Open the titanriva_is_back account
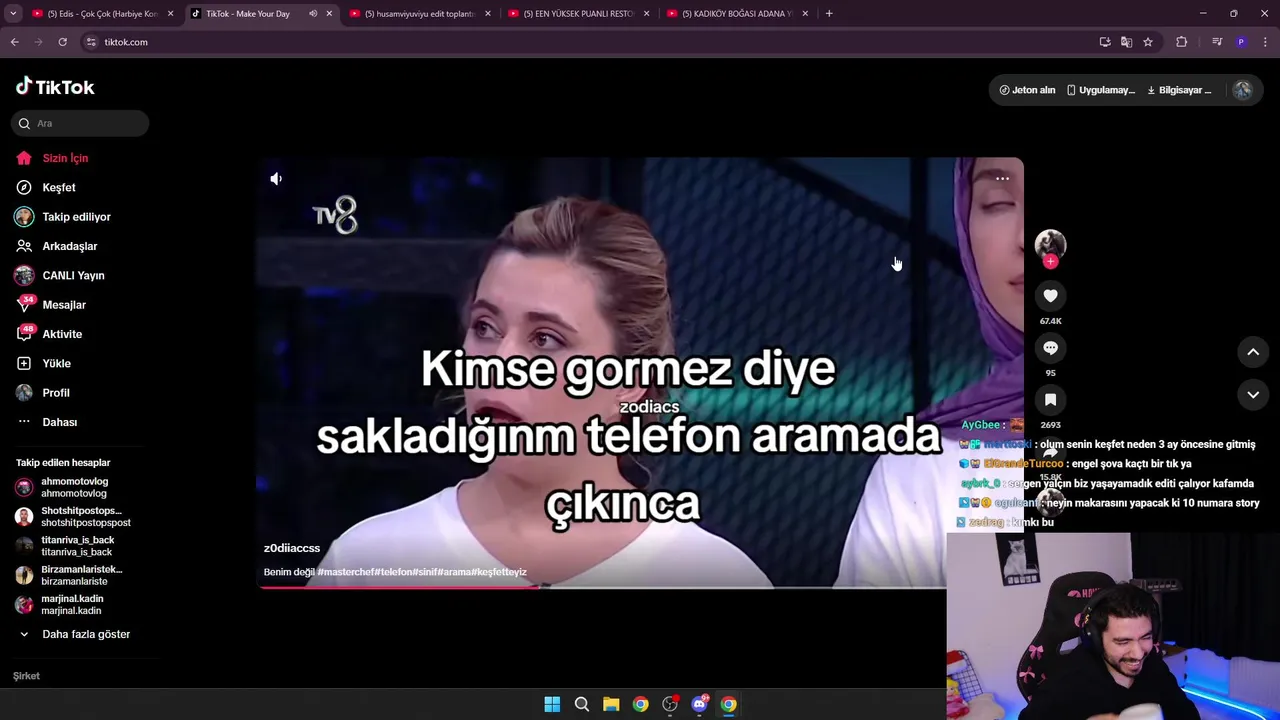1280x720 pixels. coord(77,546)
